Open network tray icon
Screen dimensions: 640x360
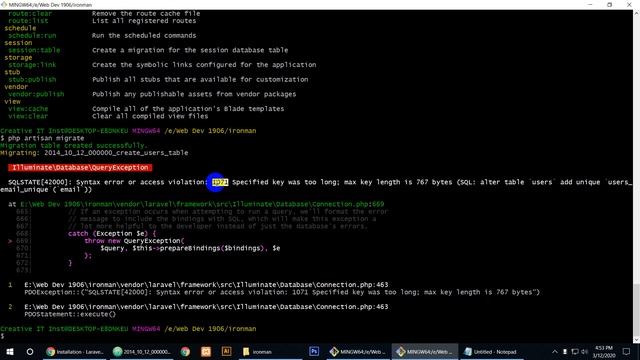pos(575,351)
